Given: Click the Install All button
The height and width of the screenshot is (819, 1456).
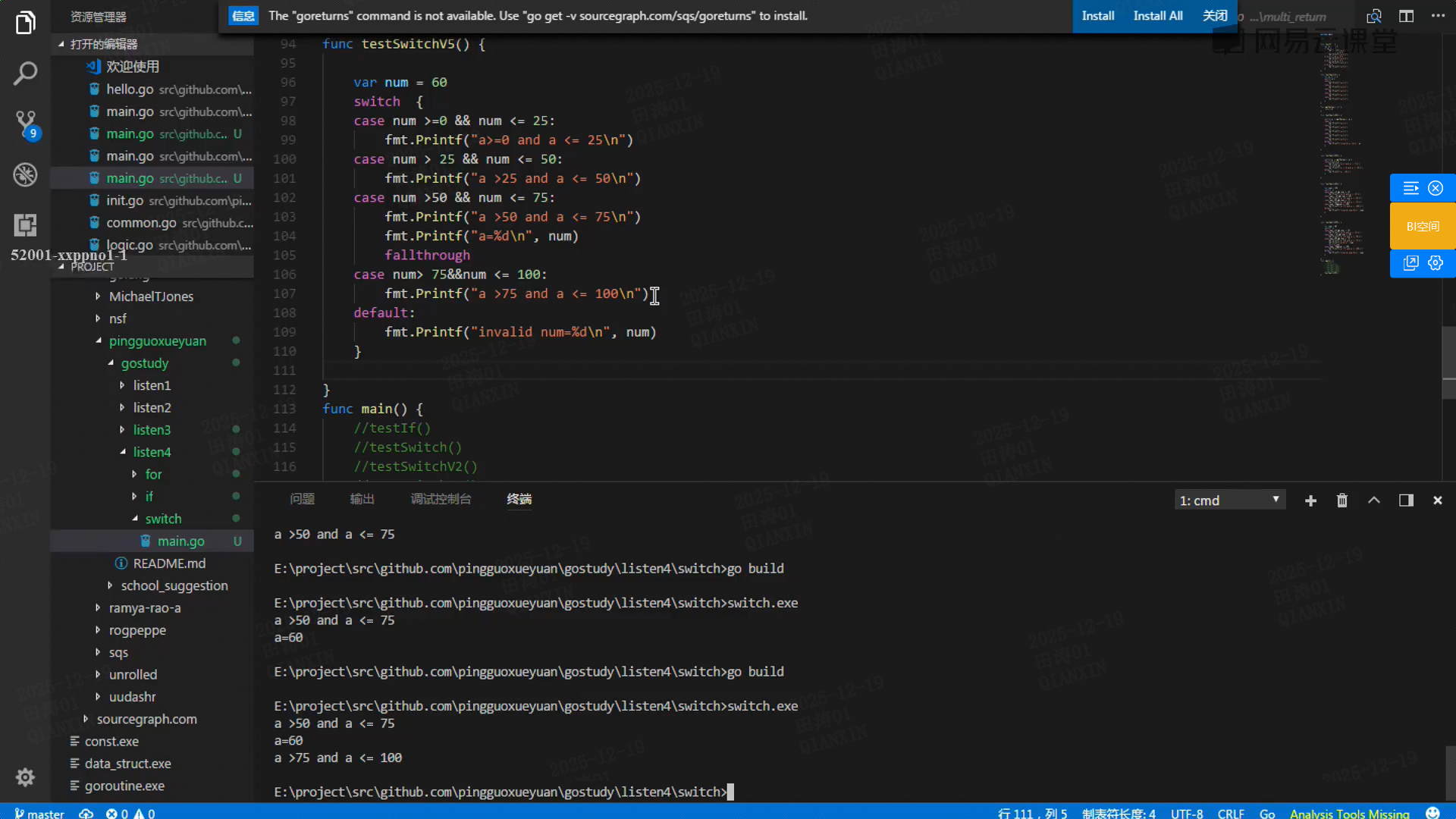Looking at the screenshot, I should 1157,16.
